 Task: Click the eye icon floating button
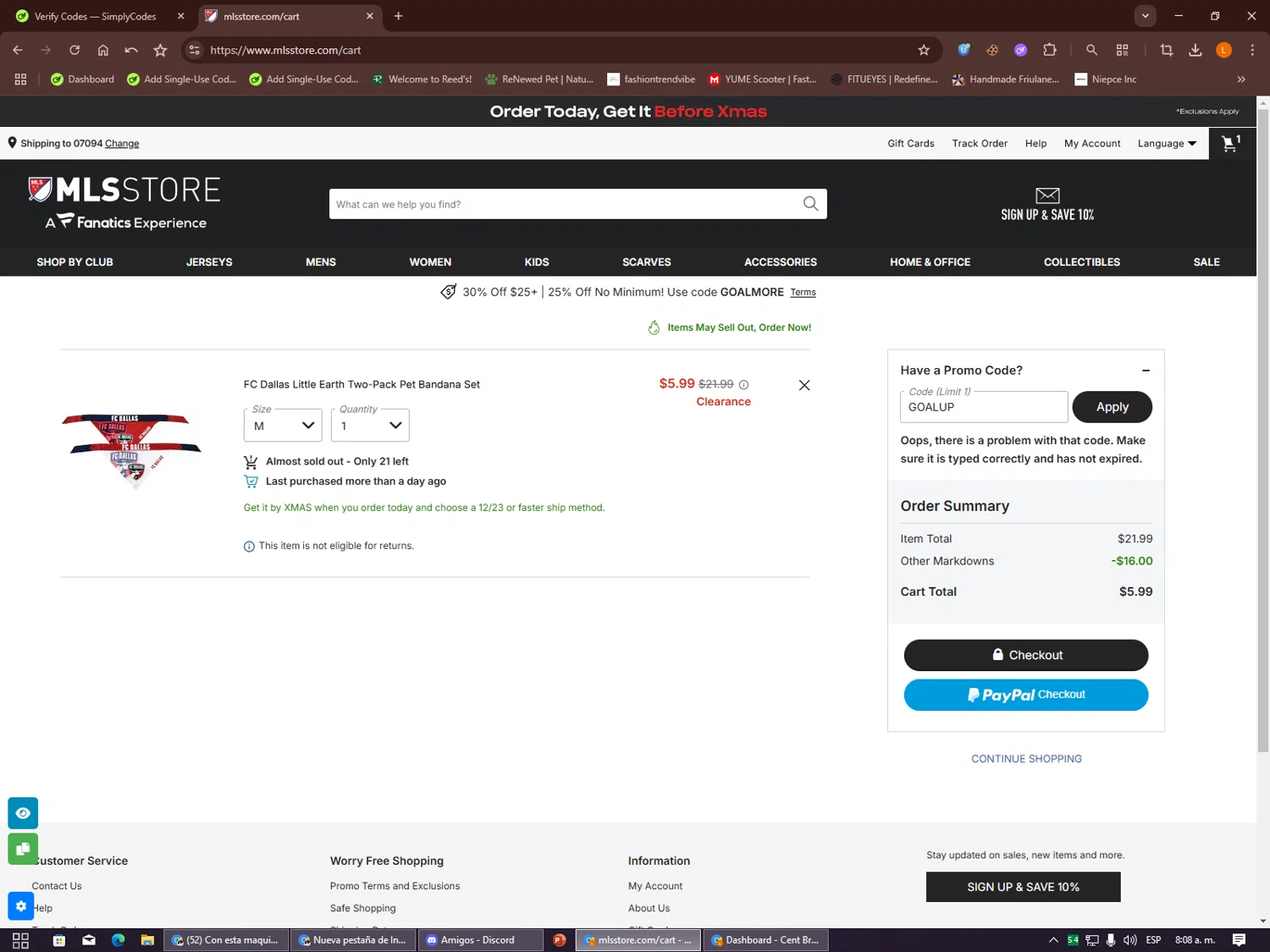[23, 812]
